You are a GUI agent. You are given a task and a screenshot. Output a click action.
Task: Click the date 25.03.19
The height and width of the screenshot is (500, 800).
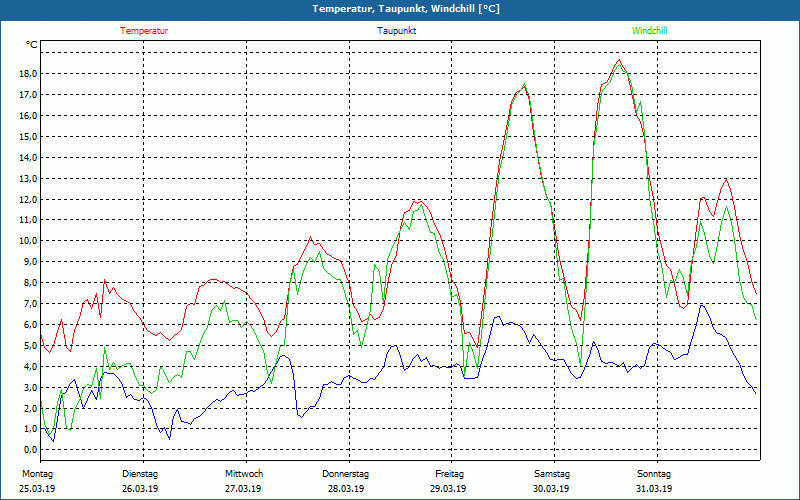pos(37,489)
